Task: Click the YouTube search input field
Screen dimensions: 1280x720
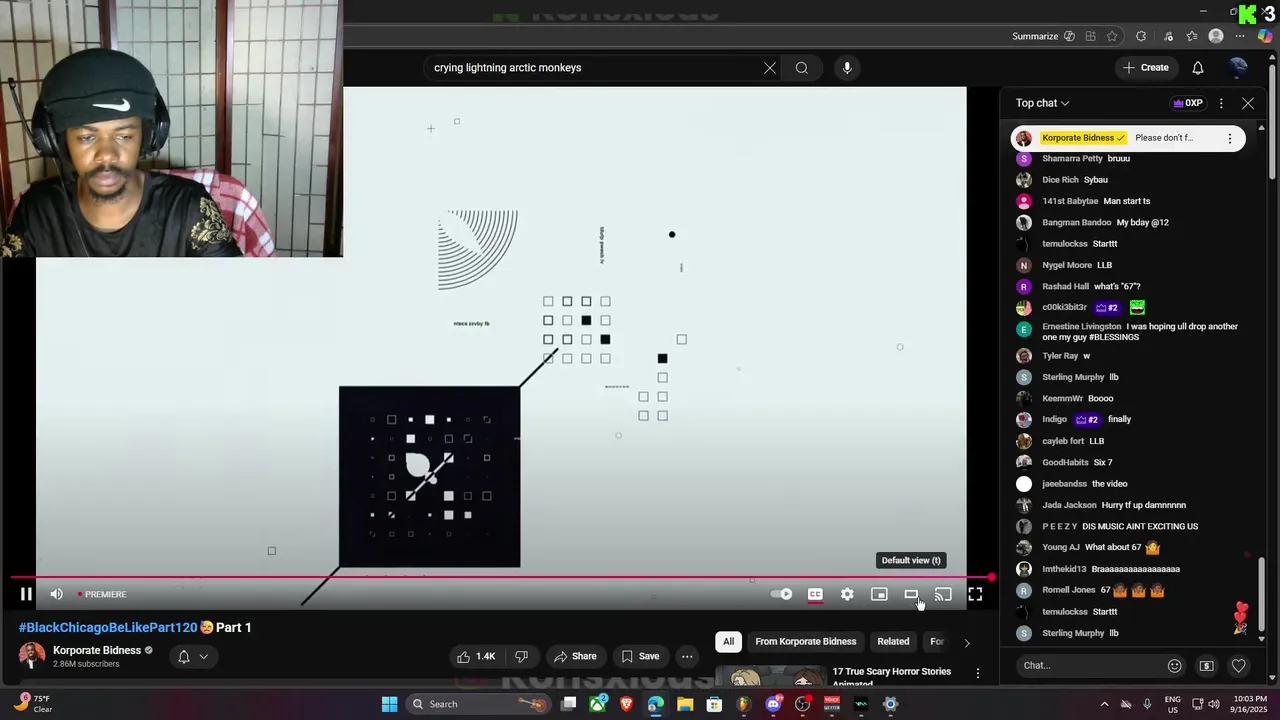Action: [x=595, y=68]
